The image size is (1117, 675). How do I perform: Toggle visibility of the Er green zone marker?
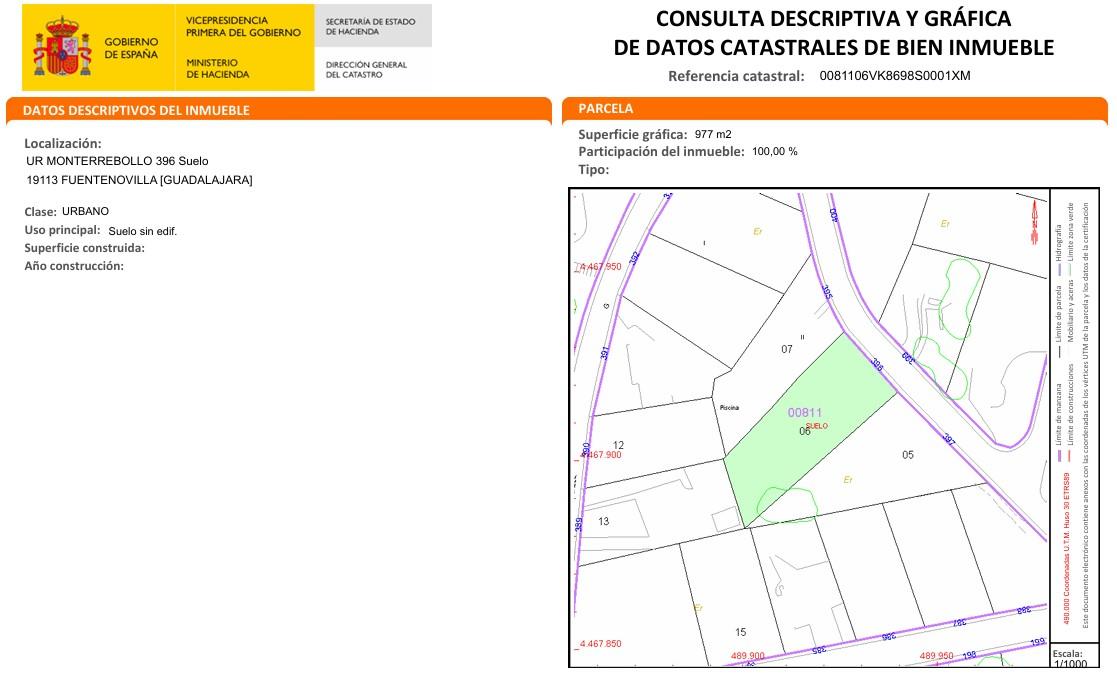coord(846,479)
